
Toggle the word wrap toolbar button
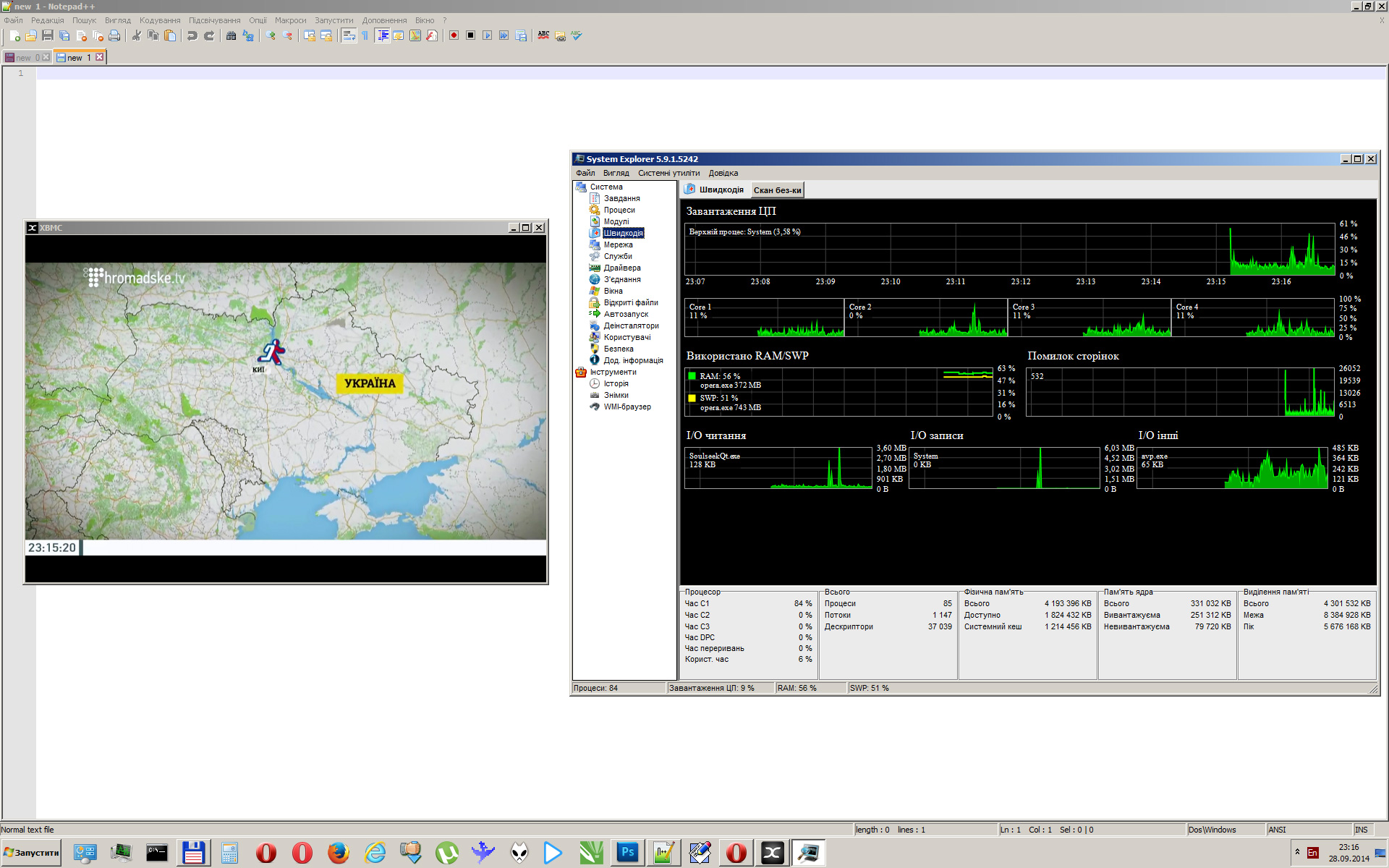tap(349, 35)
